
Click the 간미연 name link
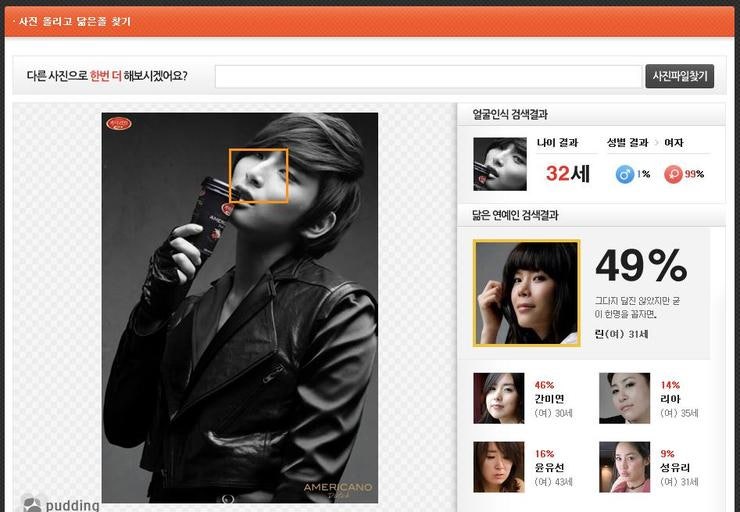[x=549, y=398]
